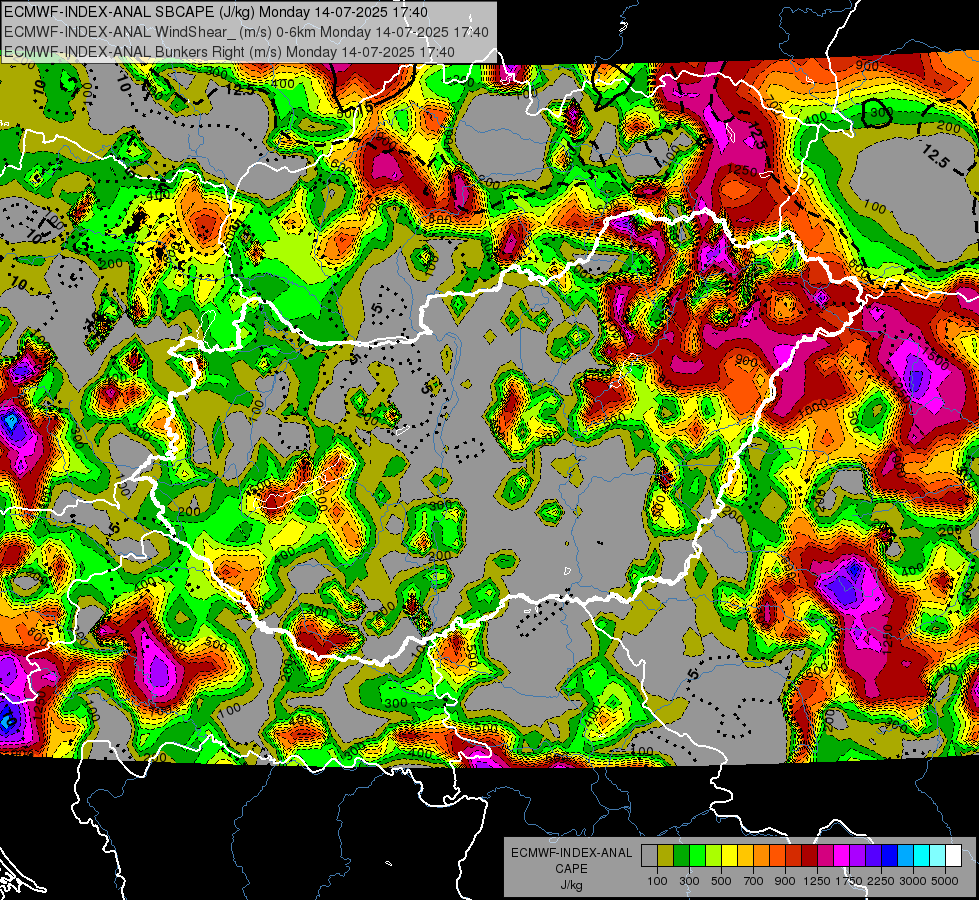Click the WindShear_ (m/s) 0-6km header line

tap(246, 32)
